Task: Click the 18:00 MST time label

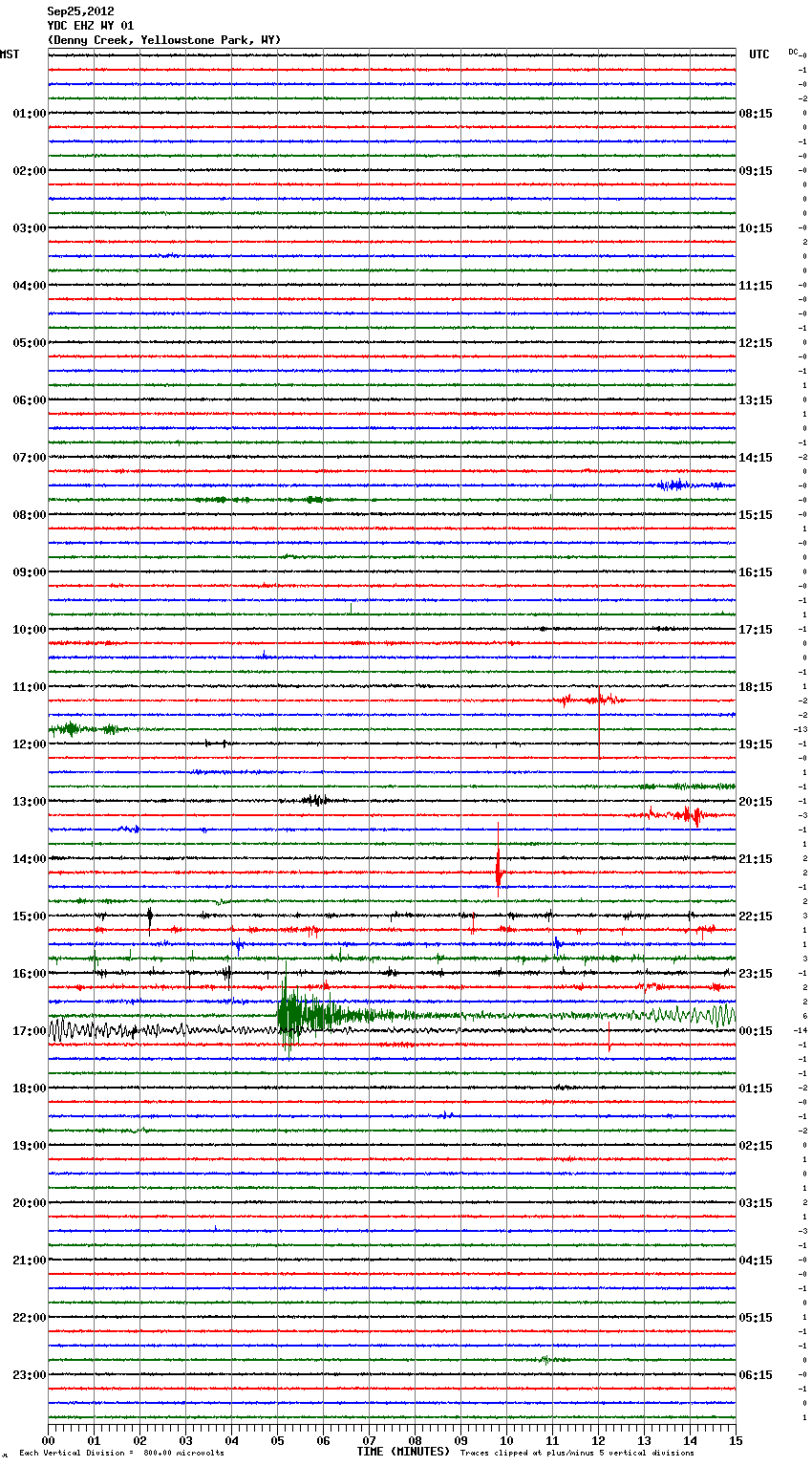Action: tap(30, 1089)
